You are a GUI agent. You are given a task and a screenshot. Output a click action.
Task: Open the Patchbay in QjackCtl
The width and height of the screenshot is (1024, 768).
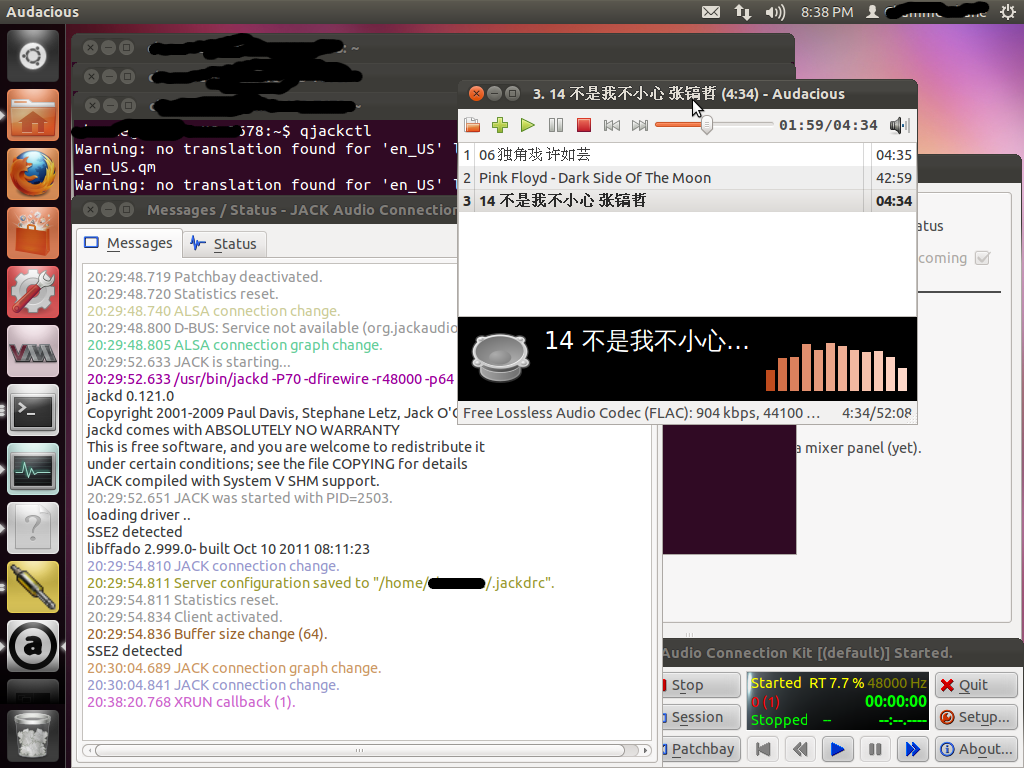point(700,749)
